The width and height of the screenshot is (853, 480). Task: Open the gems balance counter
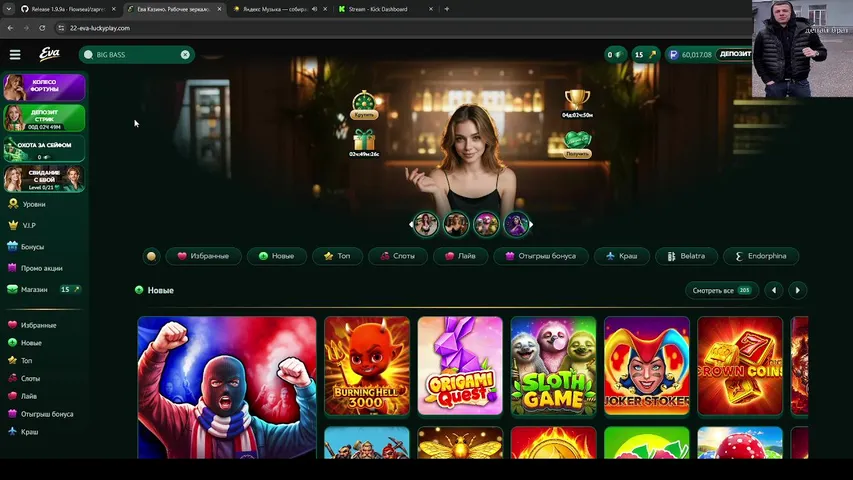pos(615,54)
